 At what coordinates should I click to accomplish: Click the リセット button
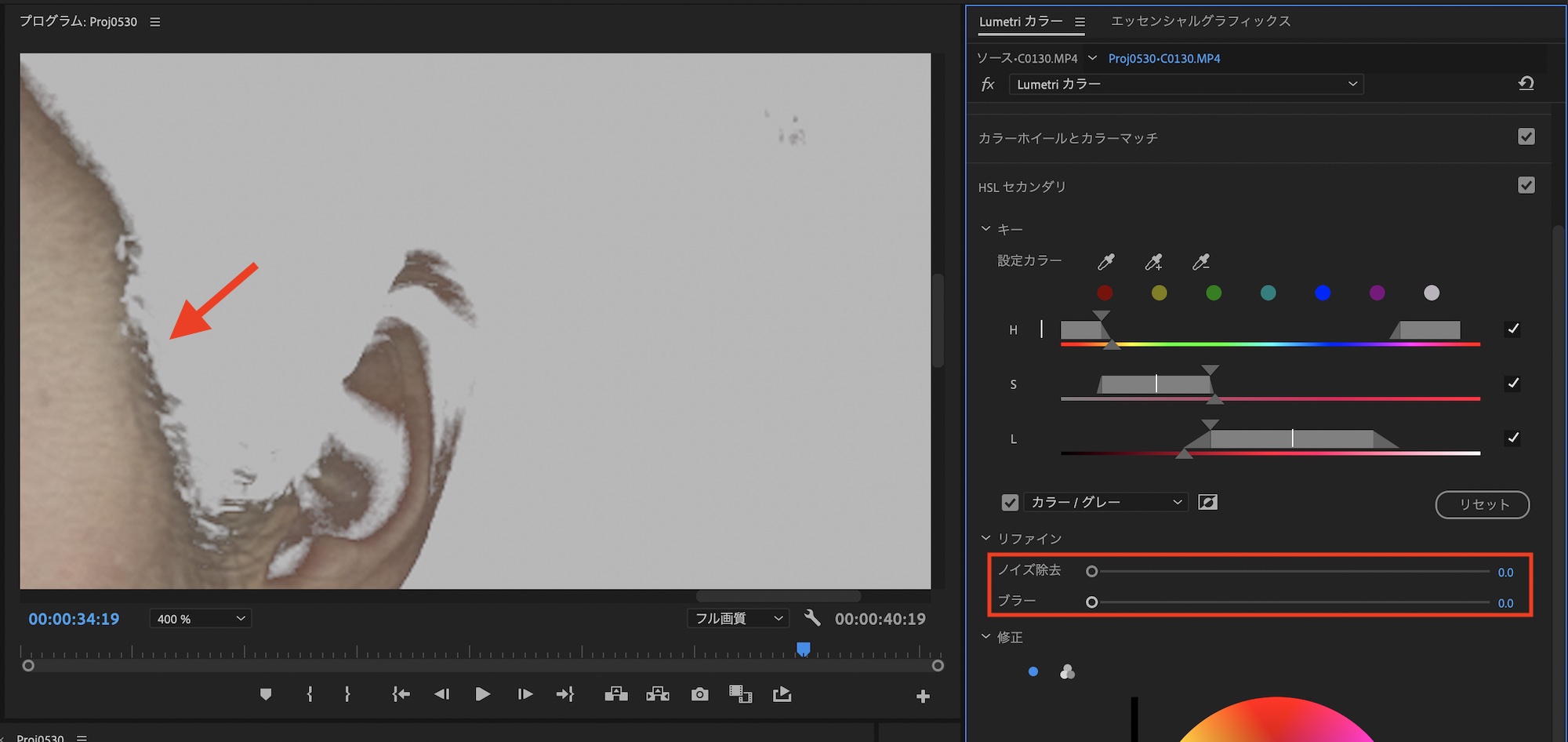[1482, 504]
